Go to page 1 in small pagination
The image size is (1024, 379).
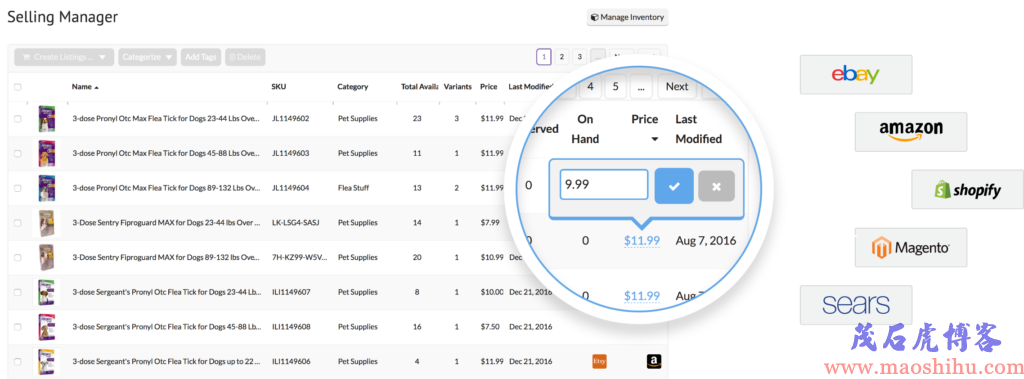(x=543, y=57)
